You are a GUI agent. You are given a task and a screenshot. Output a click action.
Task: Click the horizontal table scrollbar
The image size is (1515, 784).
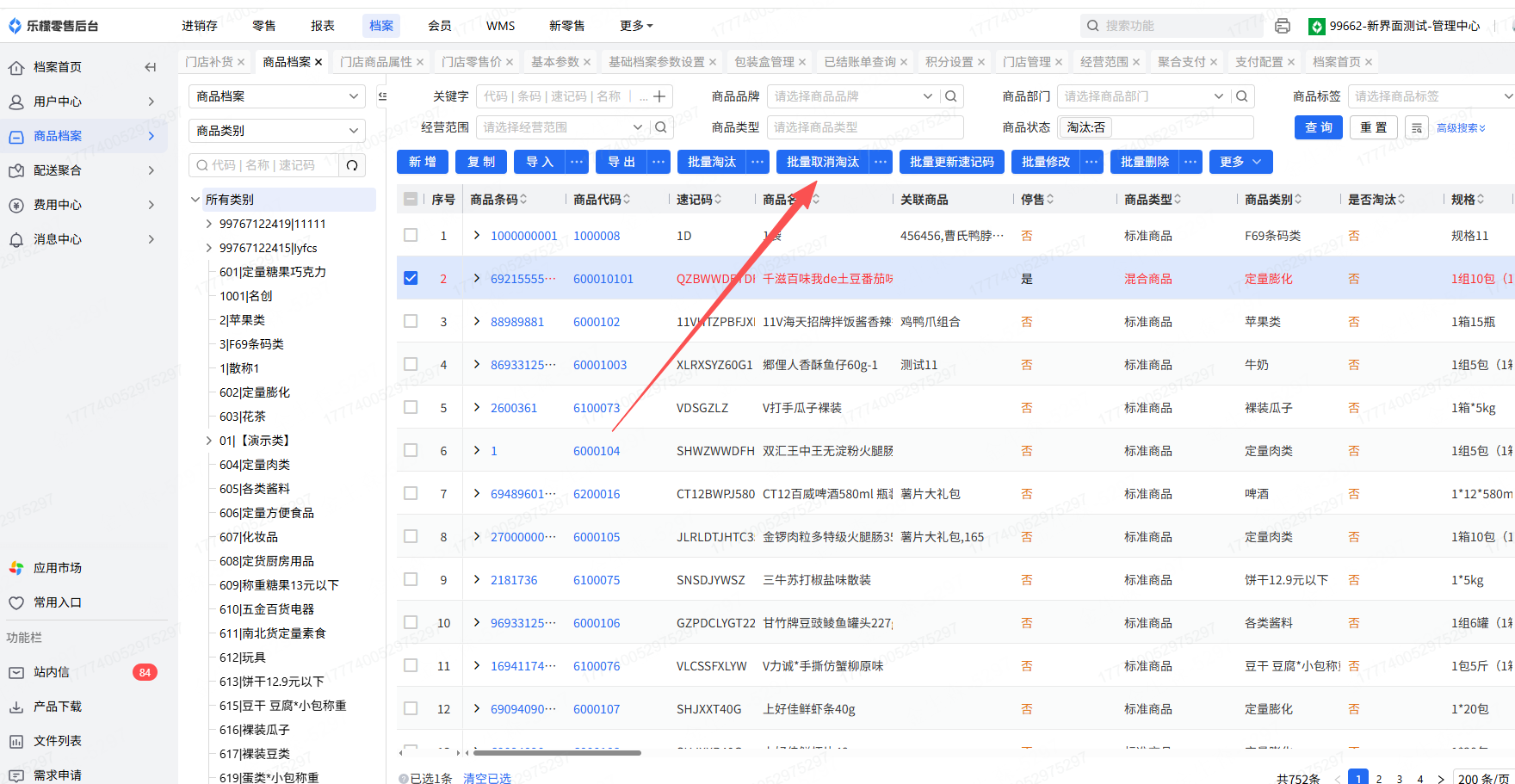(560, 753)
